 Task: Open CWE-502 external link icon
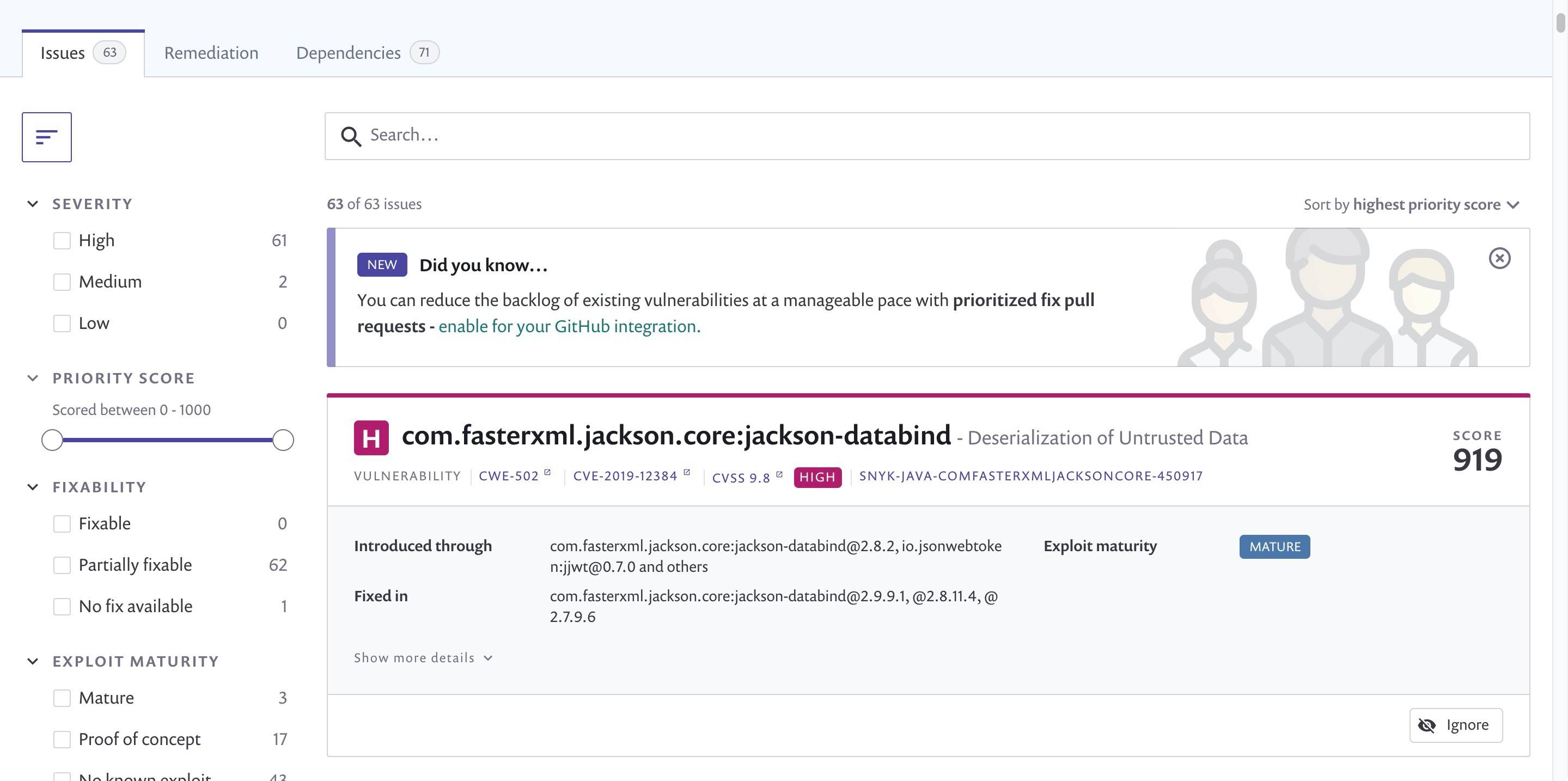pyautogui.click(x=547, y=472)
